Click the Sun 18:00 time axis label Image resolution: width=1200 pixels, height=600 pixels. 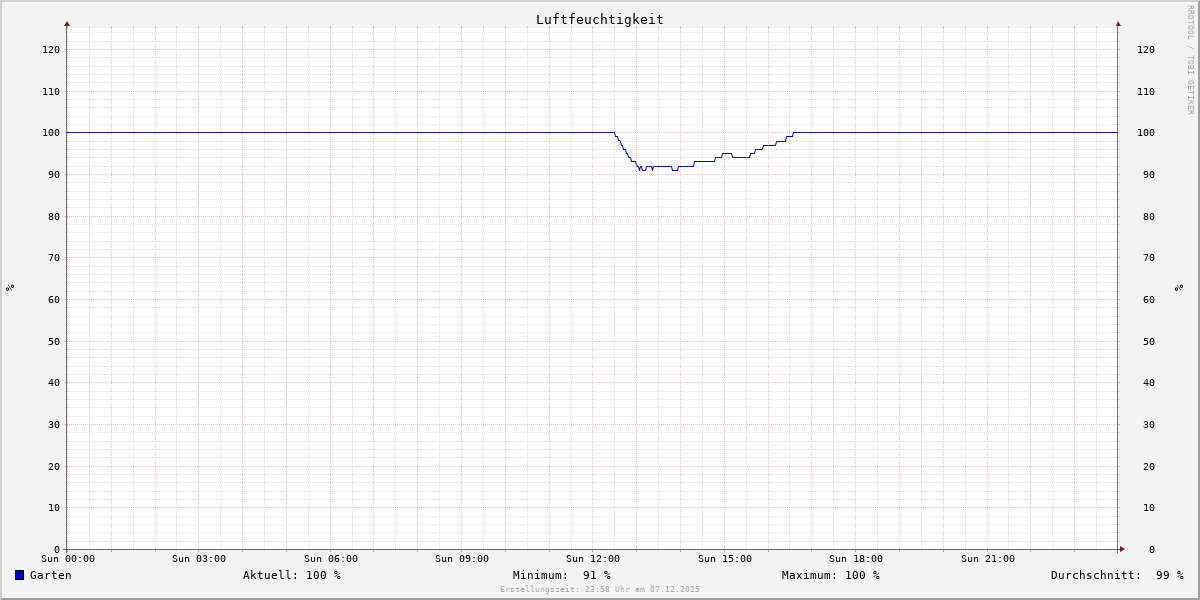tap(856, 559)
